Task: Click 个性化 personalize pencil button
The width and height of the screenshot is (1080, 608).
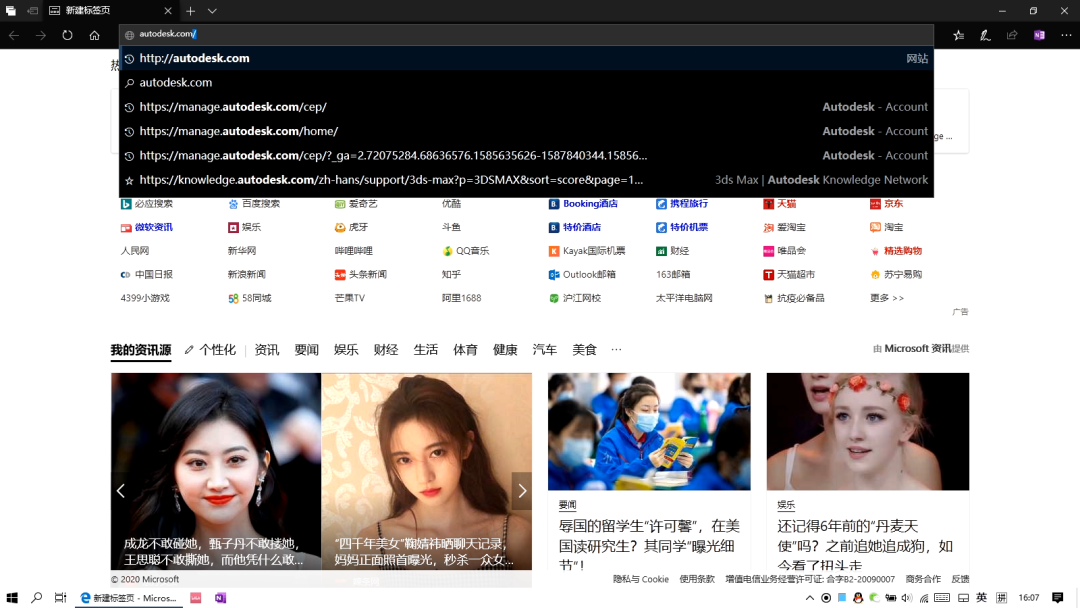Action: pos(210,350)
